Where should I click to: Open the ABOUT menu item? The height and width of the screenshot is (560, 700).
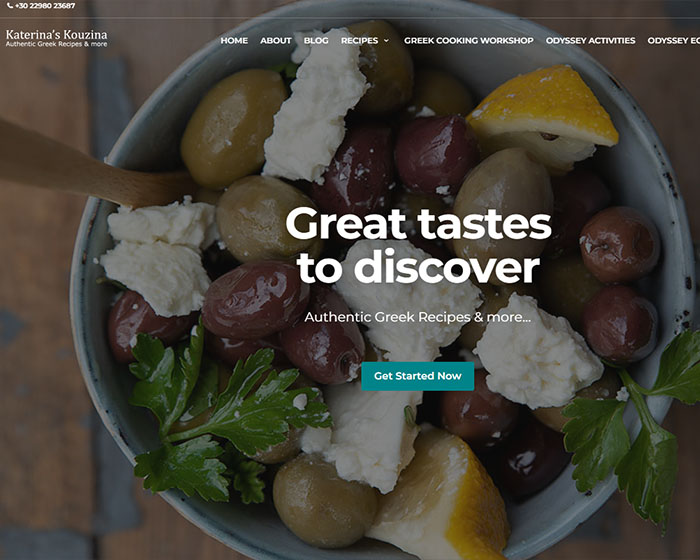(276, 41)
